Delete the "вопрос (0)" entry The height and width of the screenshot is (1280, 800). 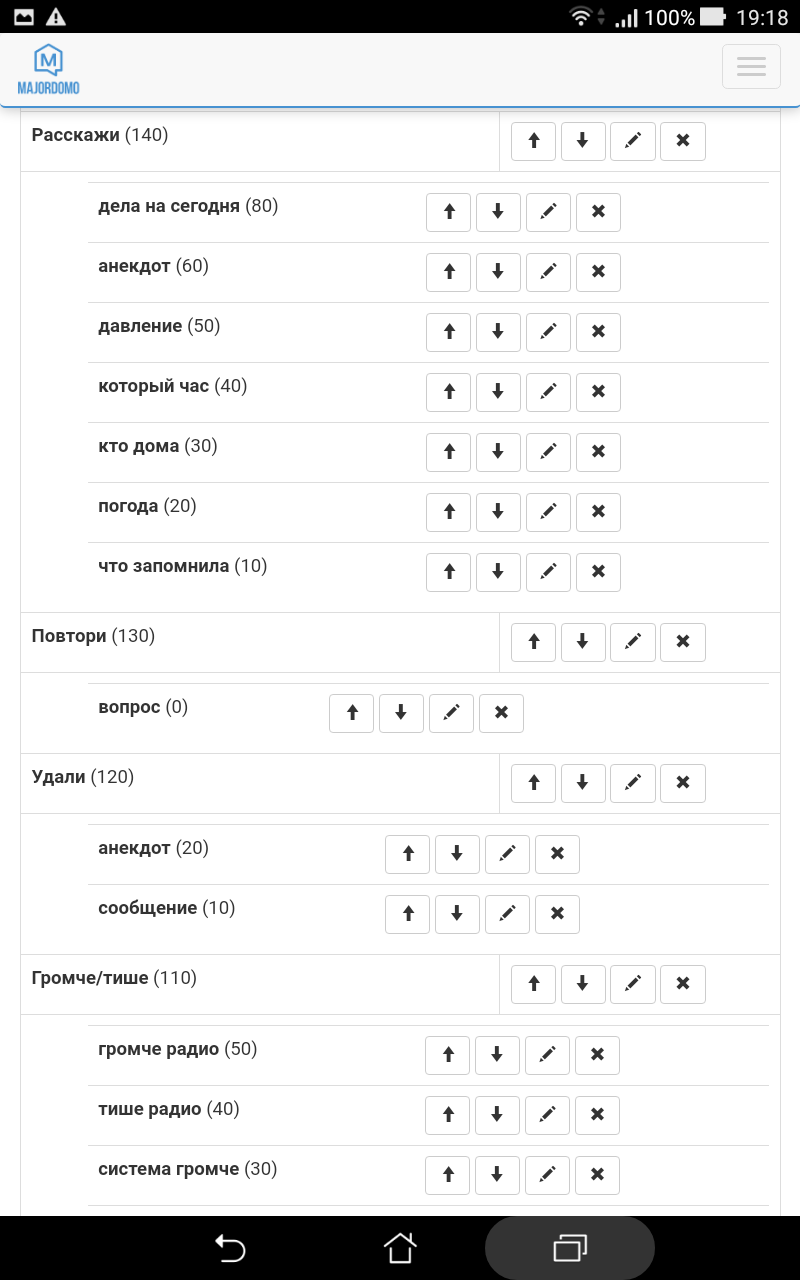[501, 713]
